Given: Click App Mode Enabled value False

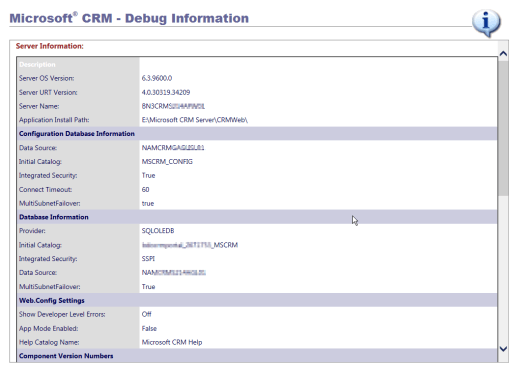Looking at the screenshot, I should [x=149, y=328].
